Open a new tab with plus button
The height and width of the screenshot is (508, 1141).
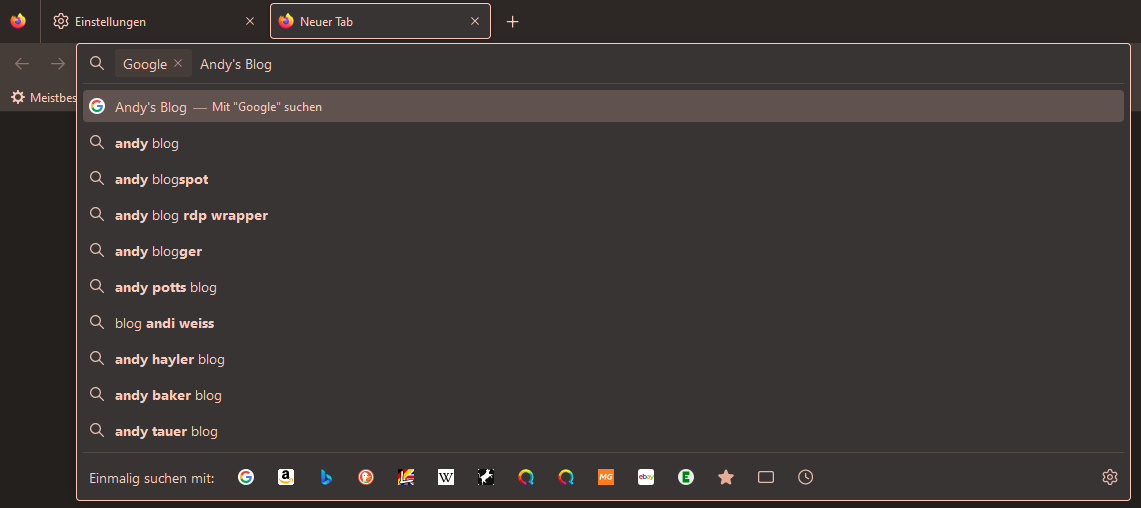coord(513,21)
